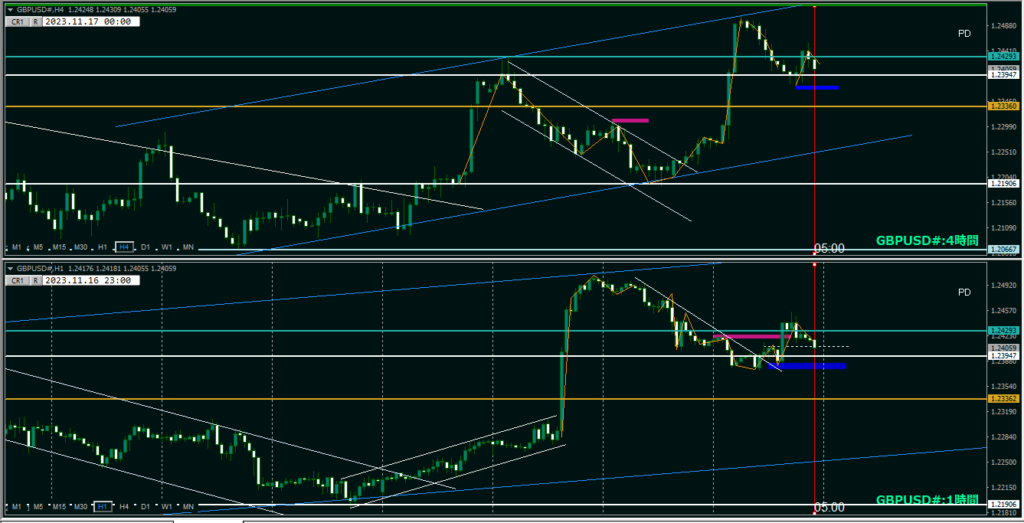Click the GBPUSD#:1時間 chart label

[x=927, y=499]
